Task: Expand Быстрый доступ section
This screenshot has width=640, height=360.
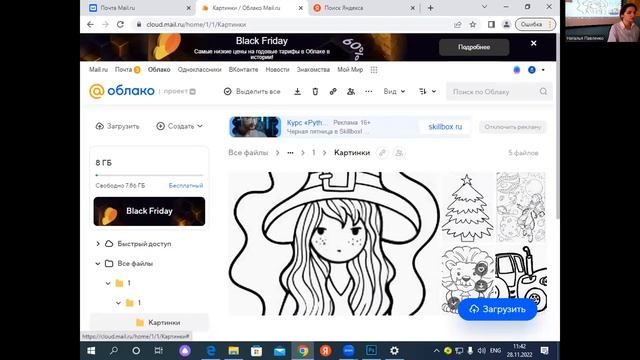Action: [98, 244]
